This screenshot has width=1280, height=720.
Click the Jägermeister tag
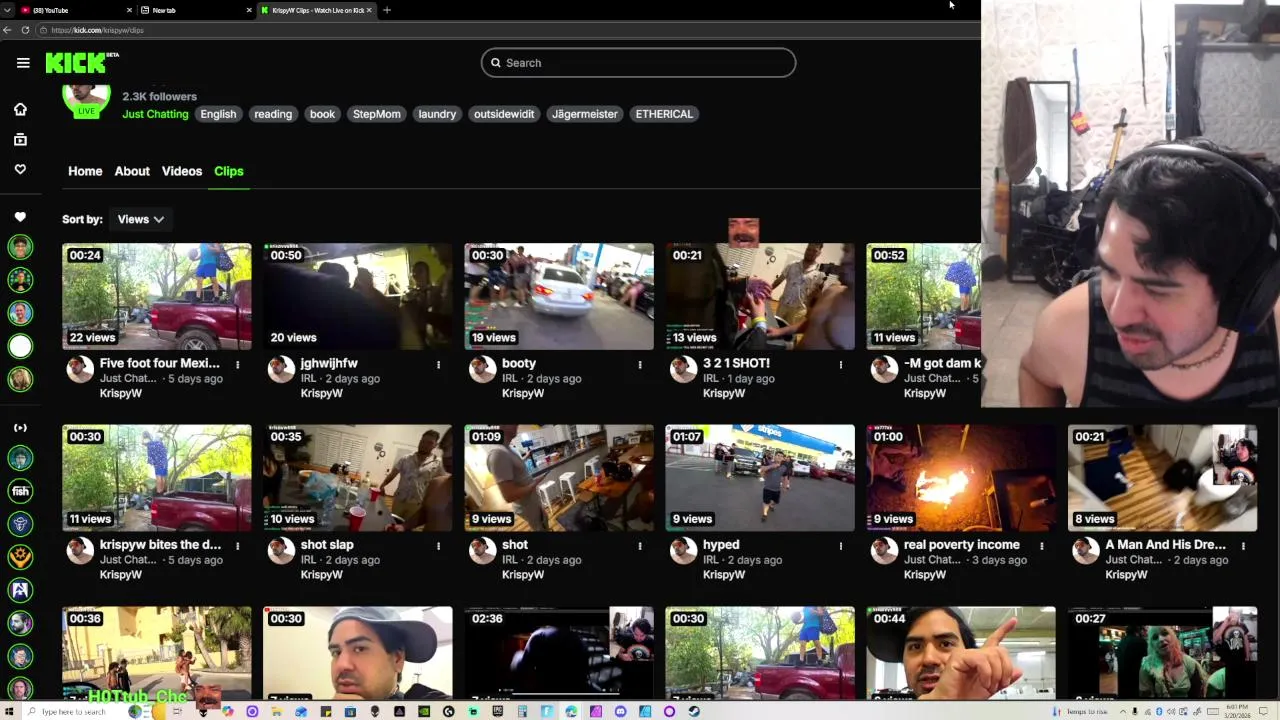pos(585,114)
